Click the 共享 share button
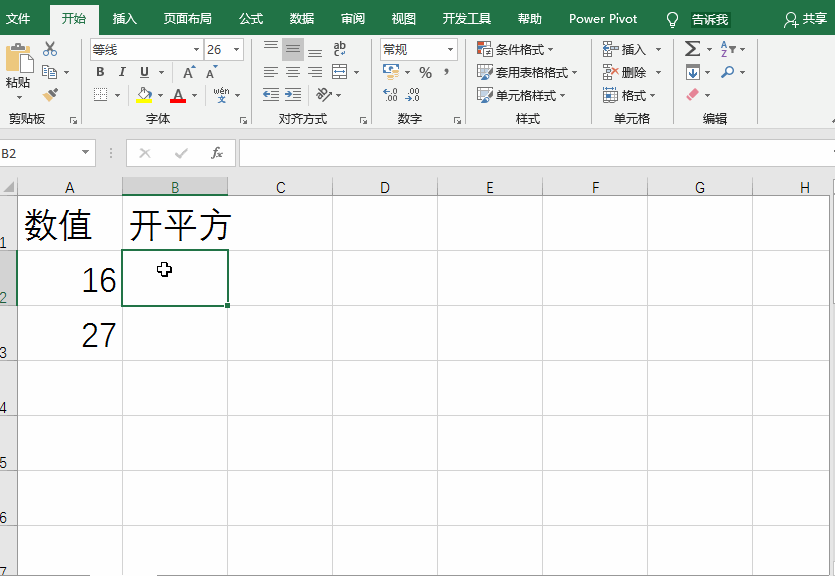This screenshot has height=576, width=835. 806,19
